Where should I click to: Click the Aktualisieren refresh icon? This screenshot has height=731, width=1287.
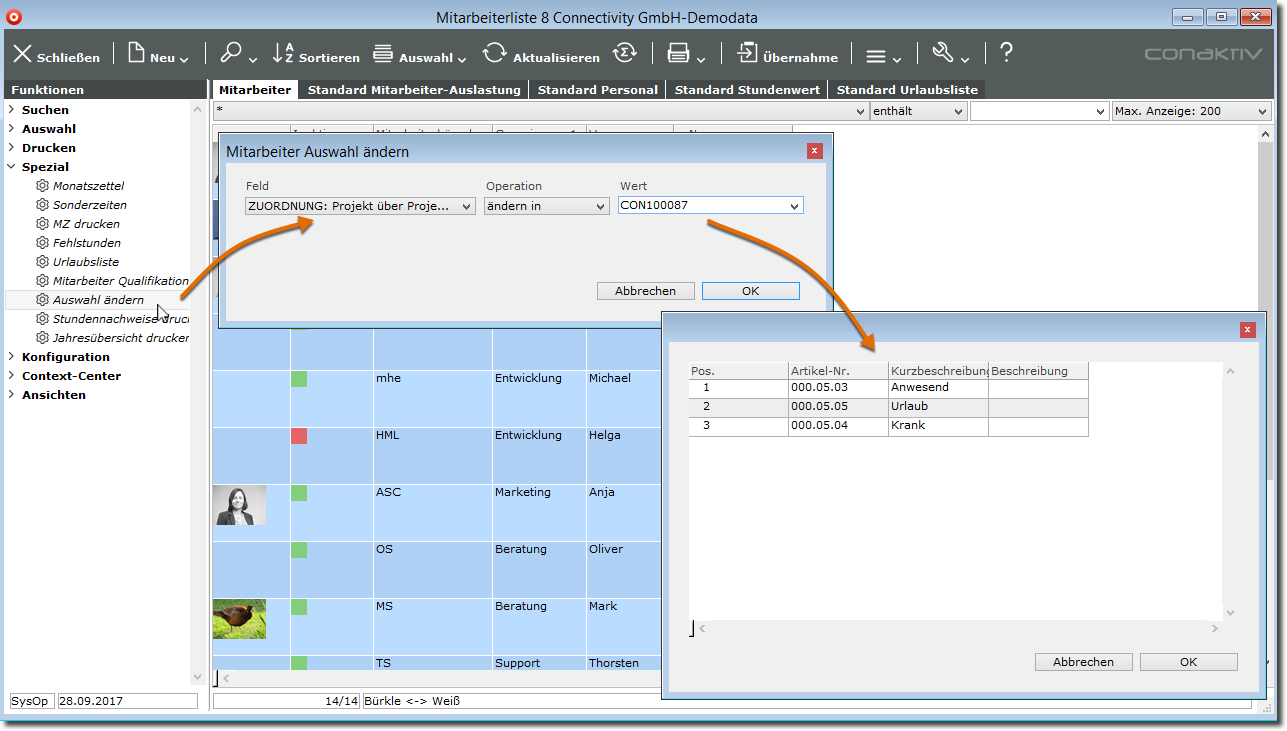[494, 54]
